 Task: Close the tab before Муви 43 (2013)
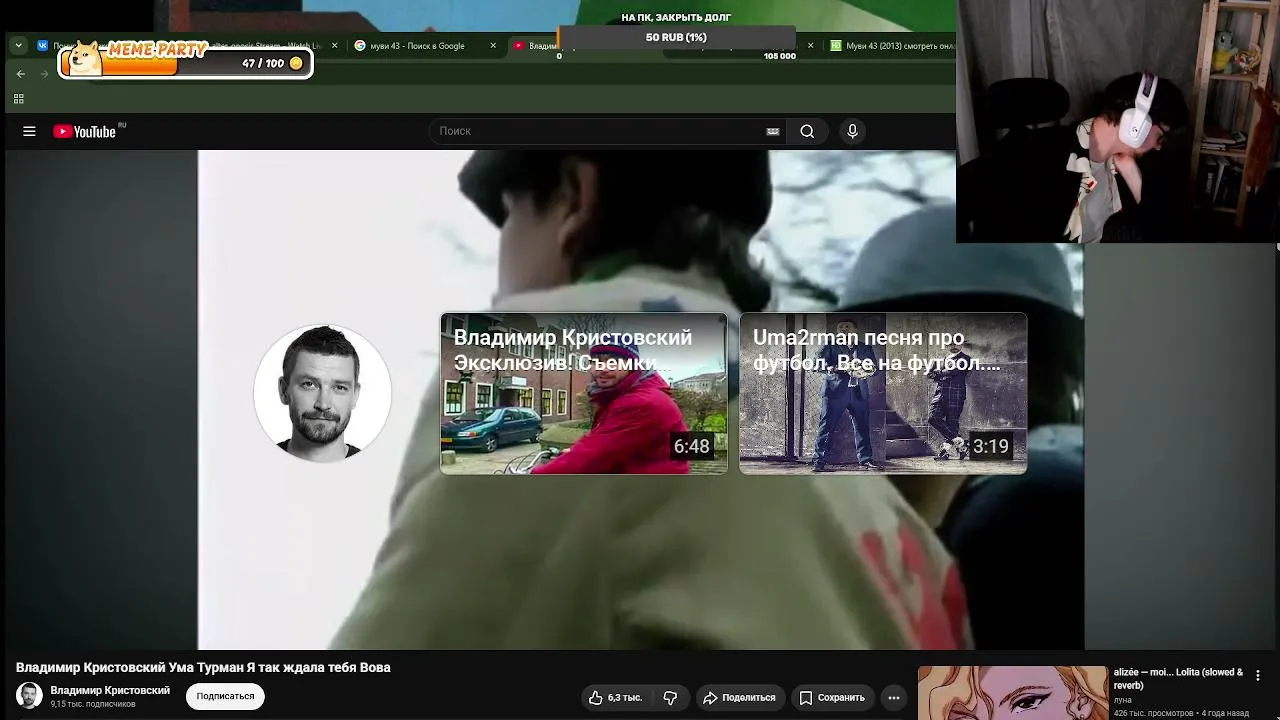coord(810,45)
